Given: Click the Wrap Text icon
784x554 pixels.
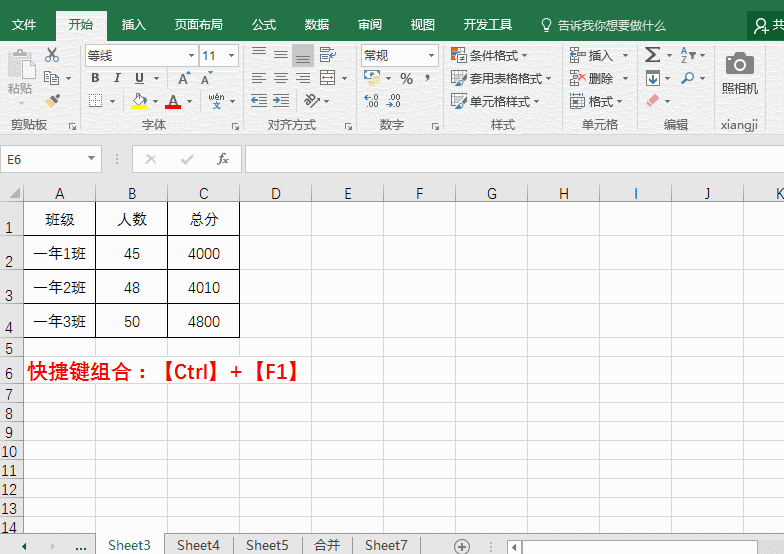Looking at the screenshot, I should point(328,54).
